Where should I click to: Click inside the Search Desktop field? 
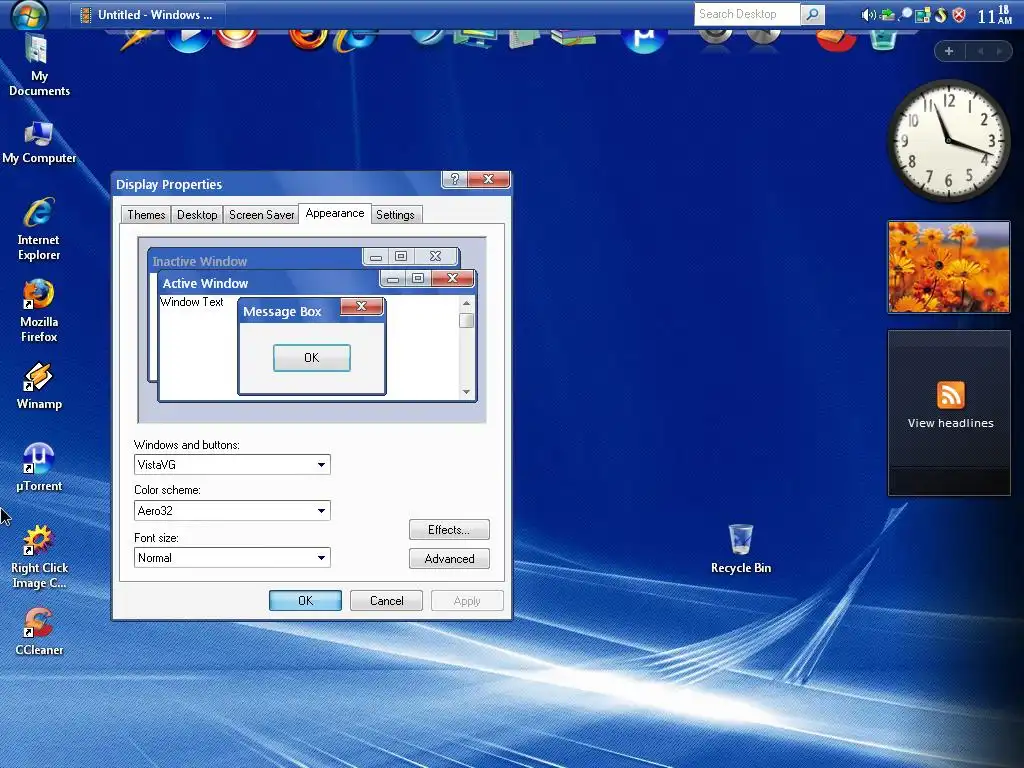(746, 14)
